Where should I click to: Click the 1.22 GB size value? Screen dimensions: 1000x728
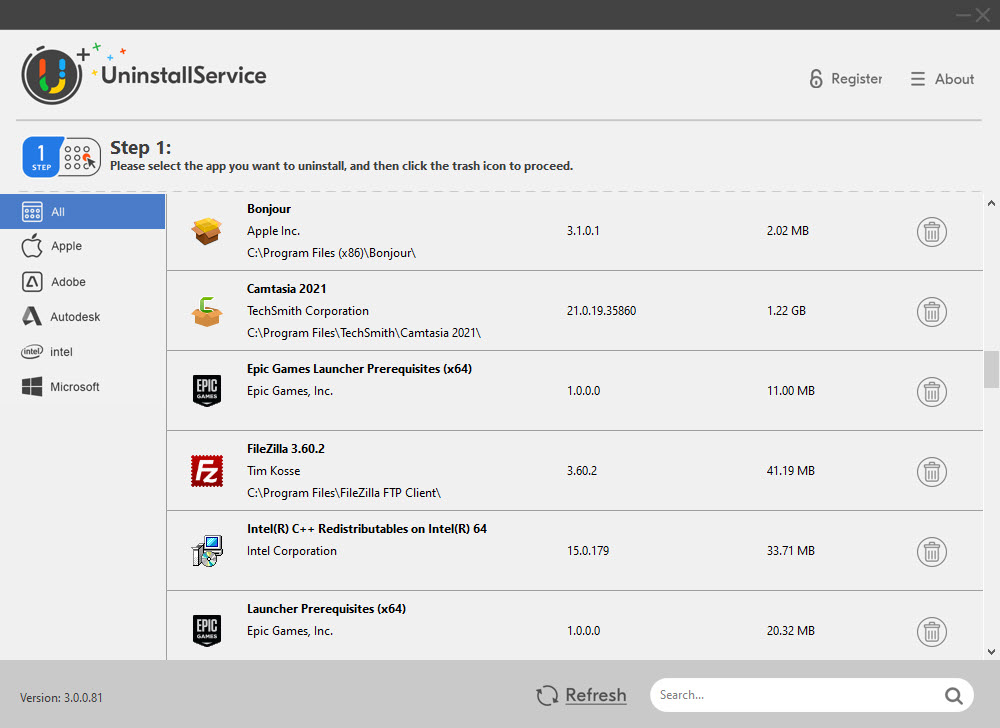pyautogui.click(x=786, y=311)
